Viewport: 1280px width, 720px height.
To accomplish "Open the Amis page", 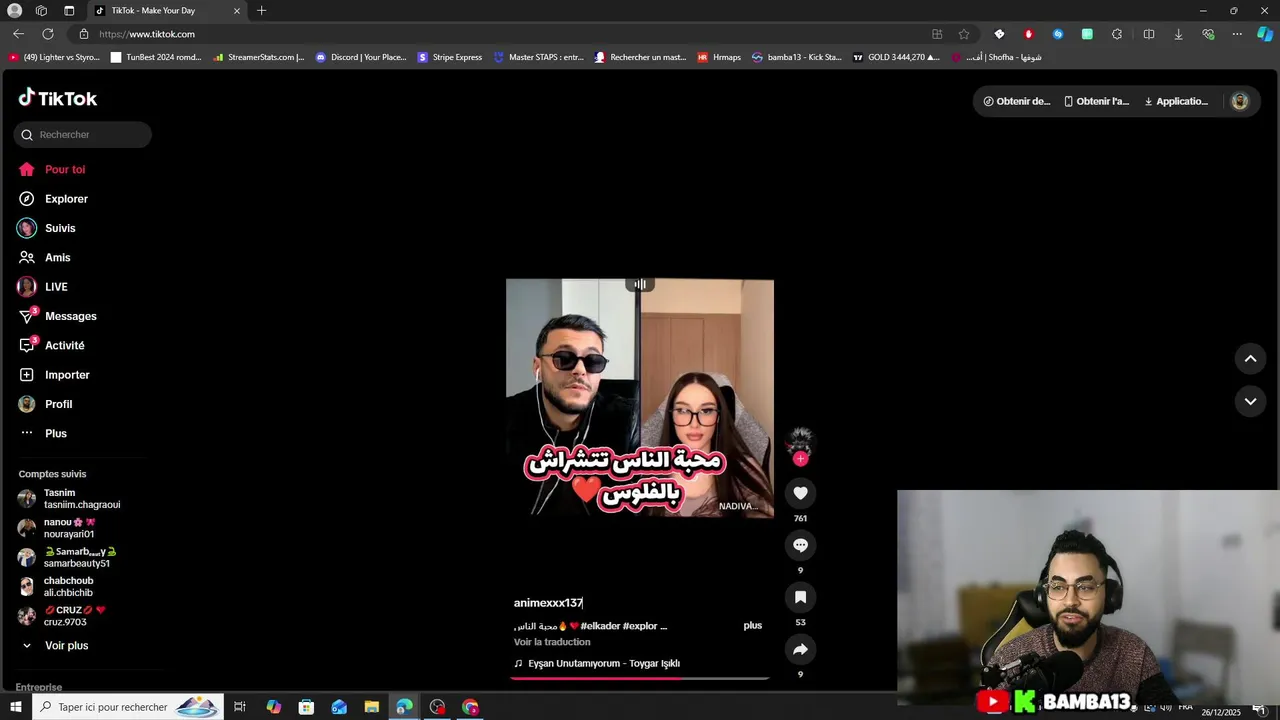I will tap(45, 257).
